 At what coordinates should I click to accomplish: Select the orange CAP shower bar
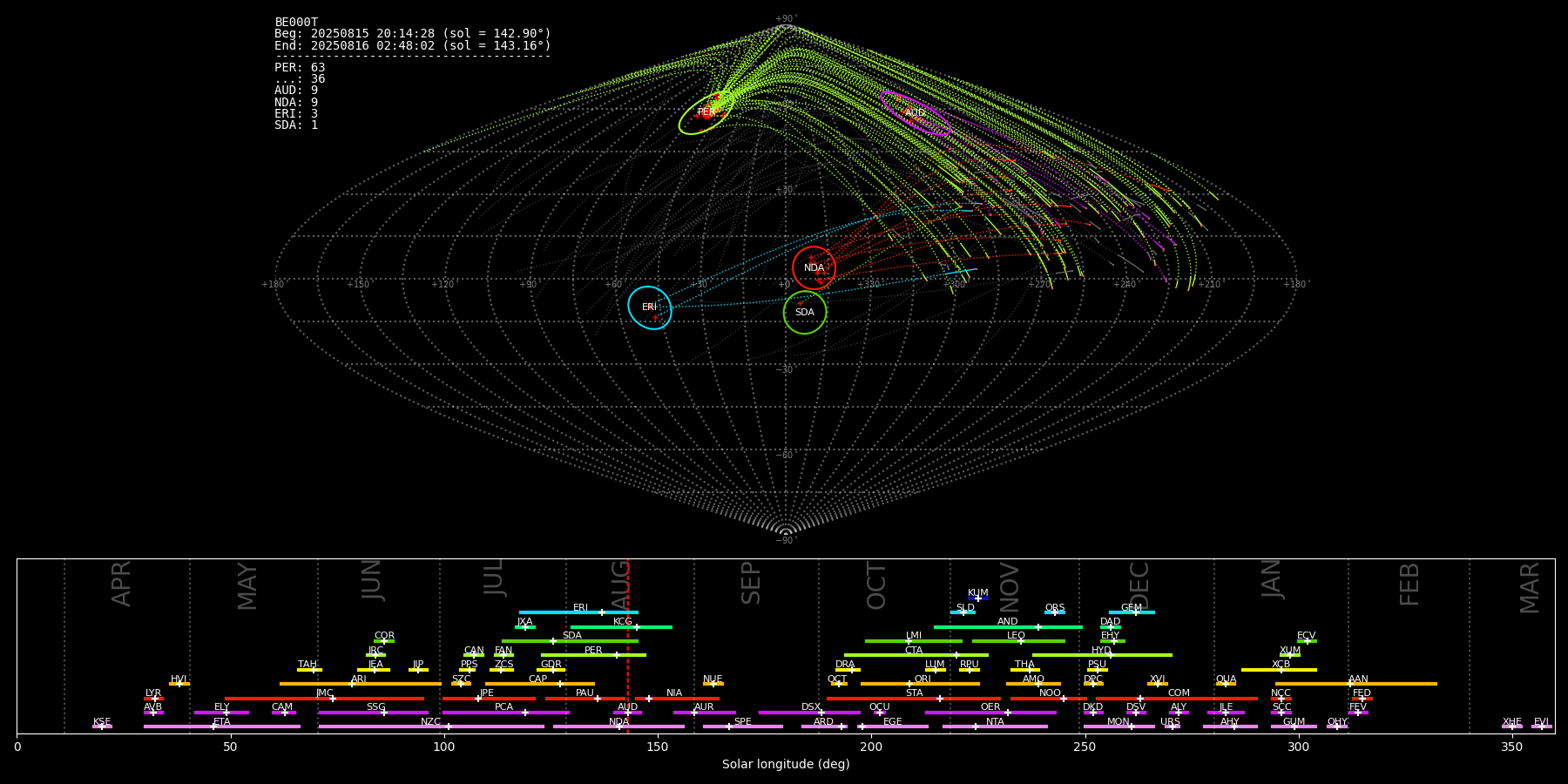tap(540, 684)
